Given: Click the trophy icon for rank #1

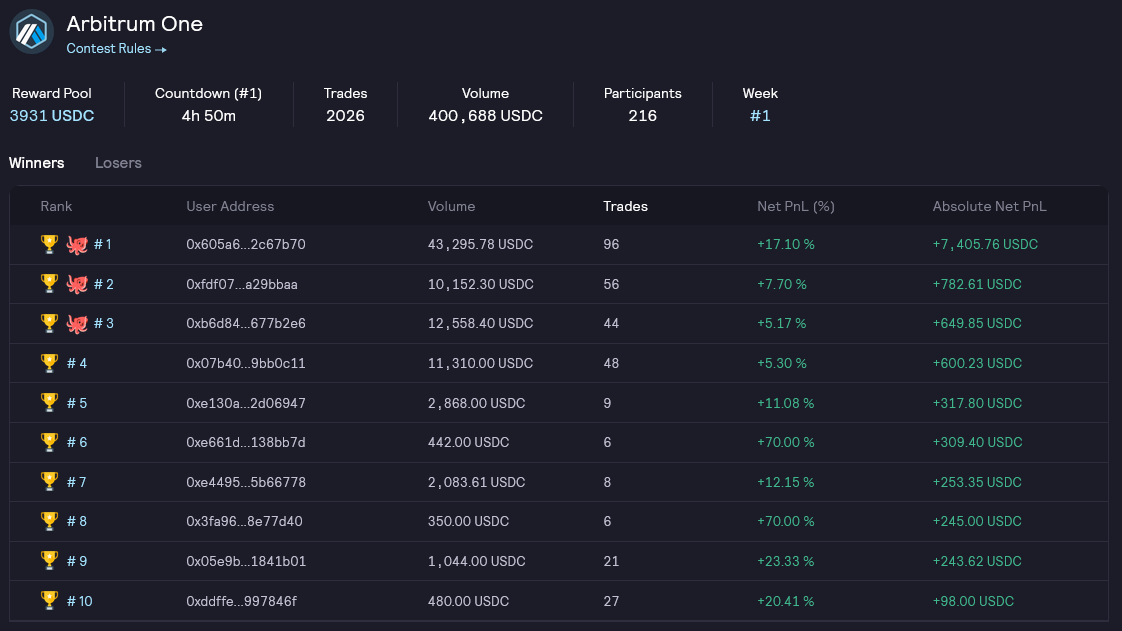Looking at the screenshot, I should pos(49,244).
